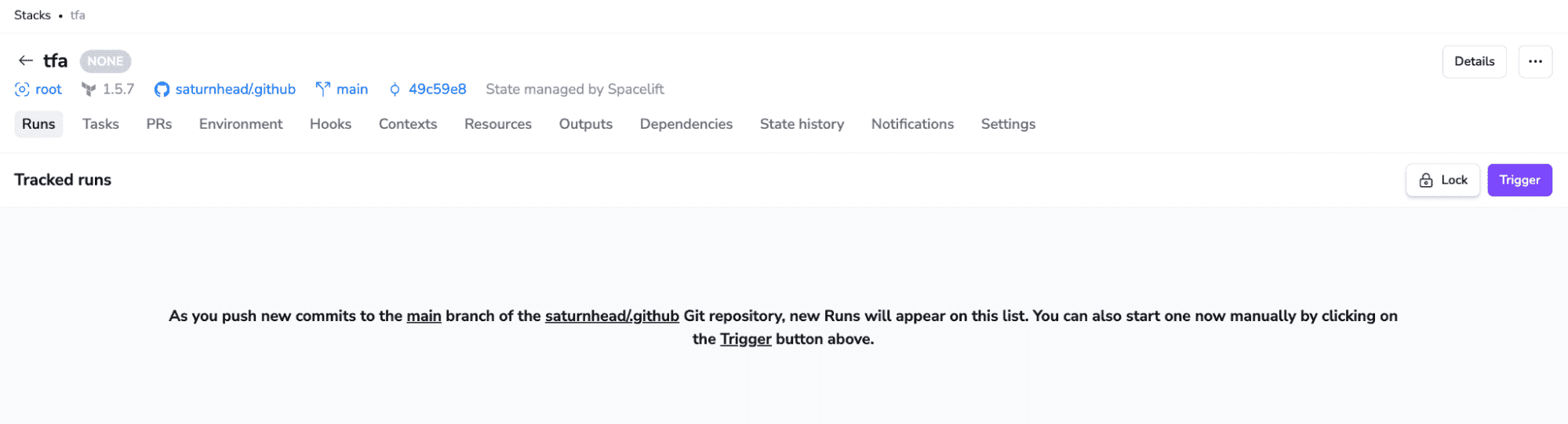Image resolution: width=1568 pixels, height=424 pixels.
Task: Click the GitHub icon beside saturnhead/.github
Action: tap(162, 90)
